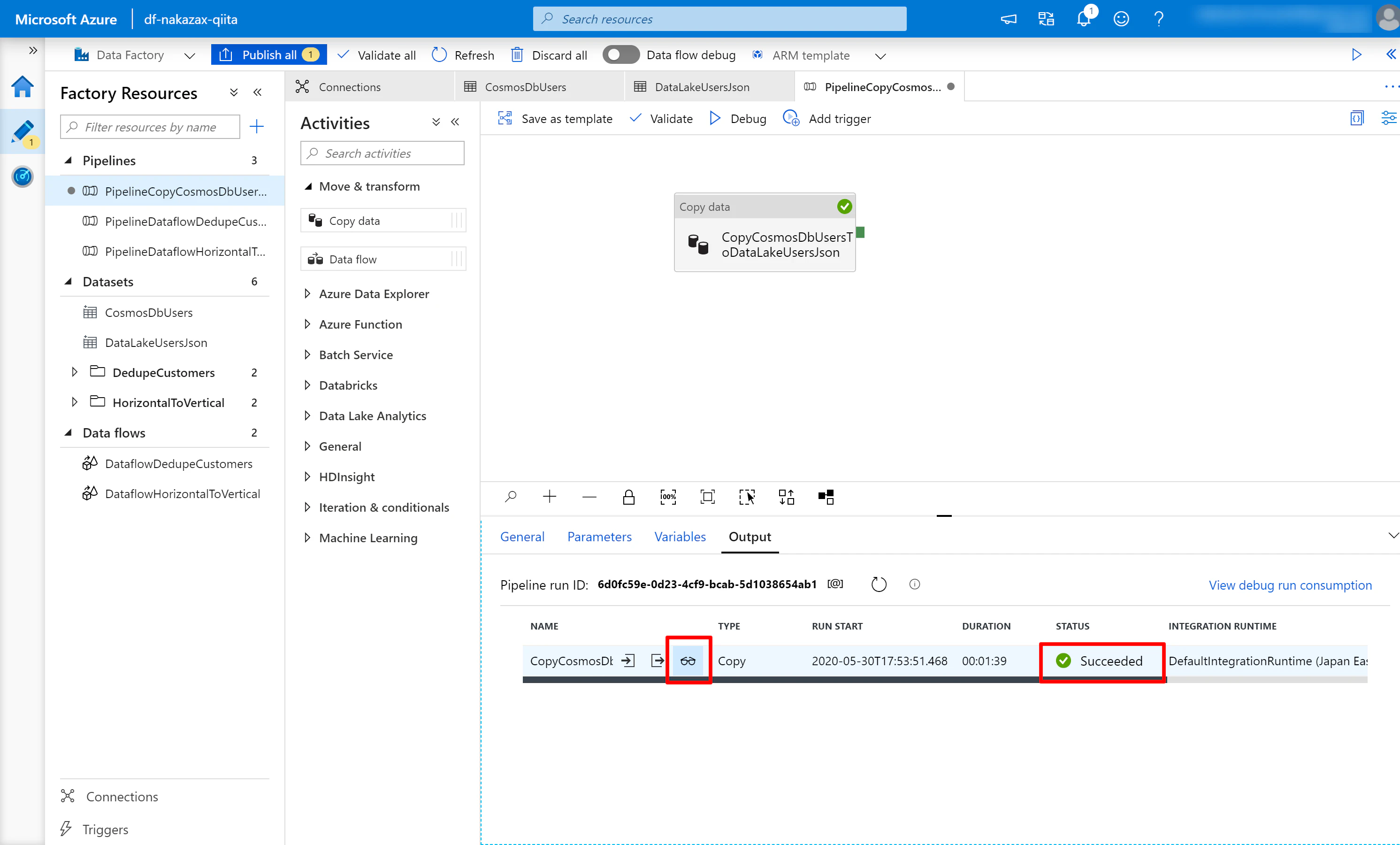
Task: Expand the left navigation with double chevron
Action: (33, 51)
